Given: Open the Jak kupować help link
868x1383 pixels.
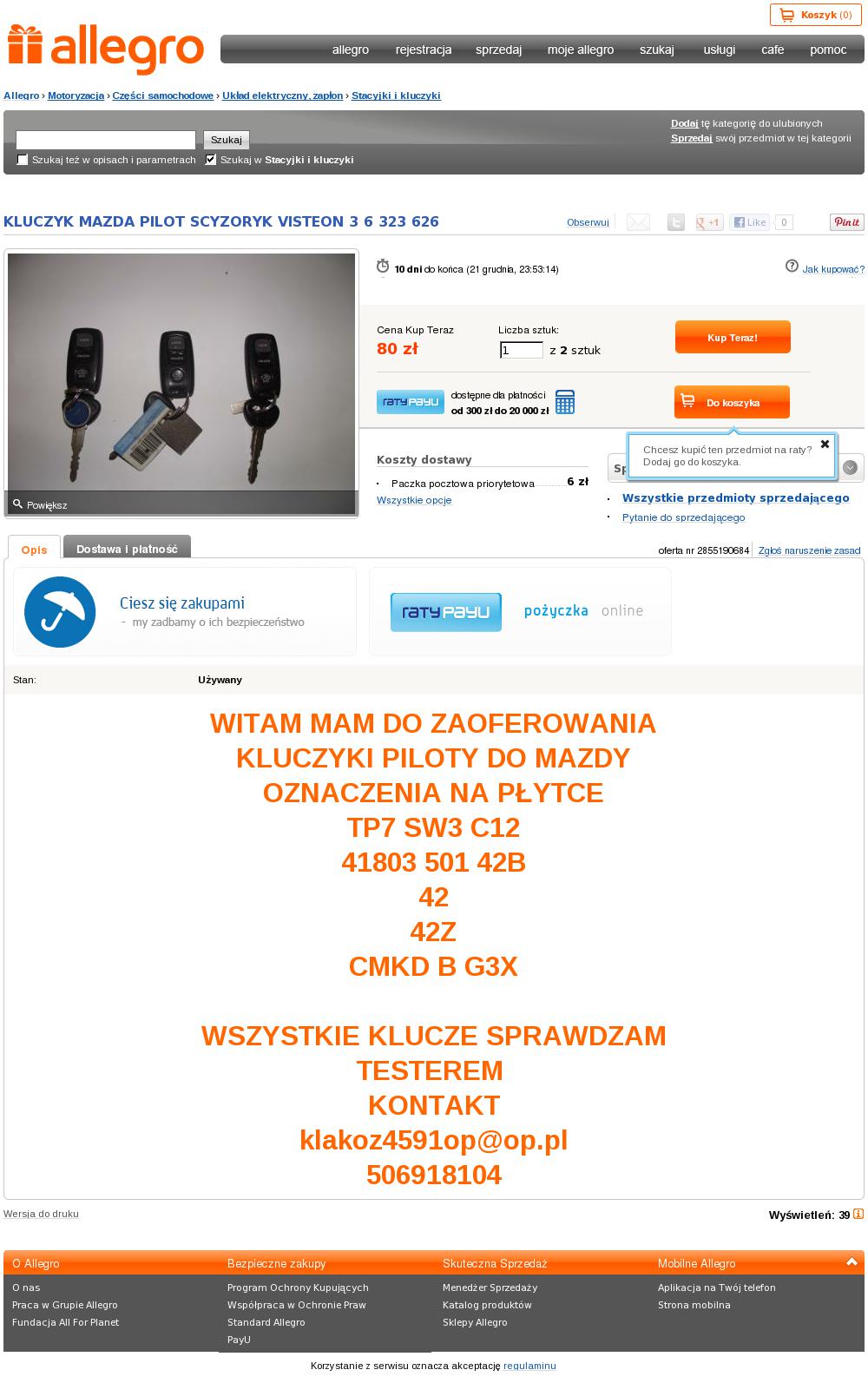Looking at the screenshot, I should 833,269.
